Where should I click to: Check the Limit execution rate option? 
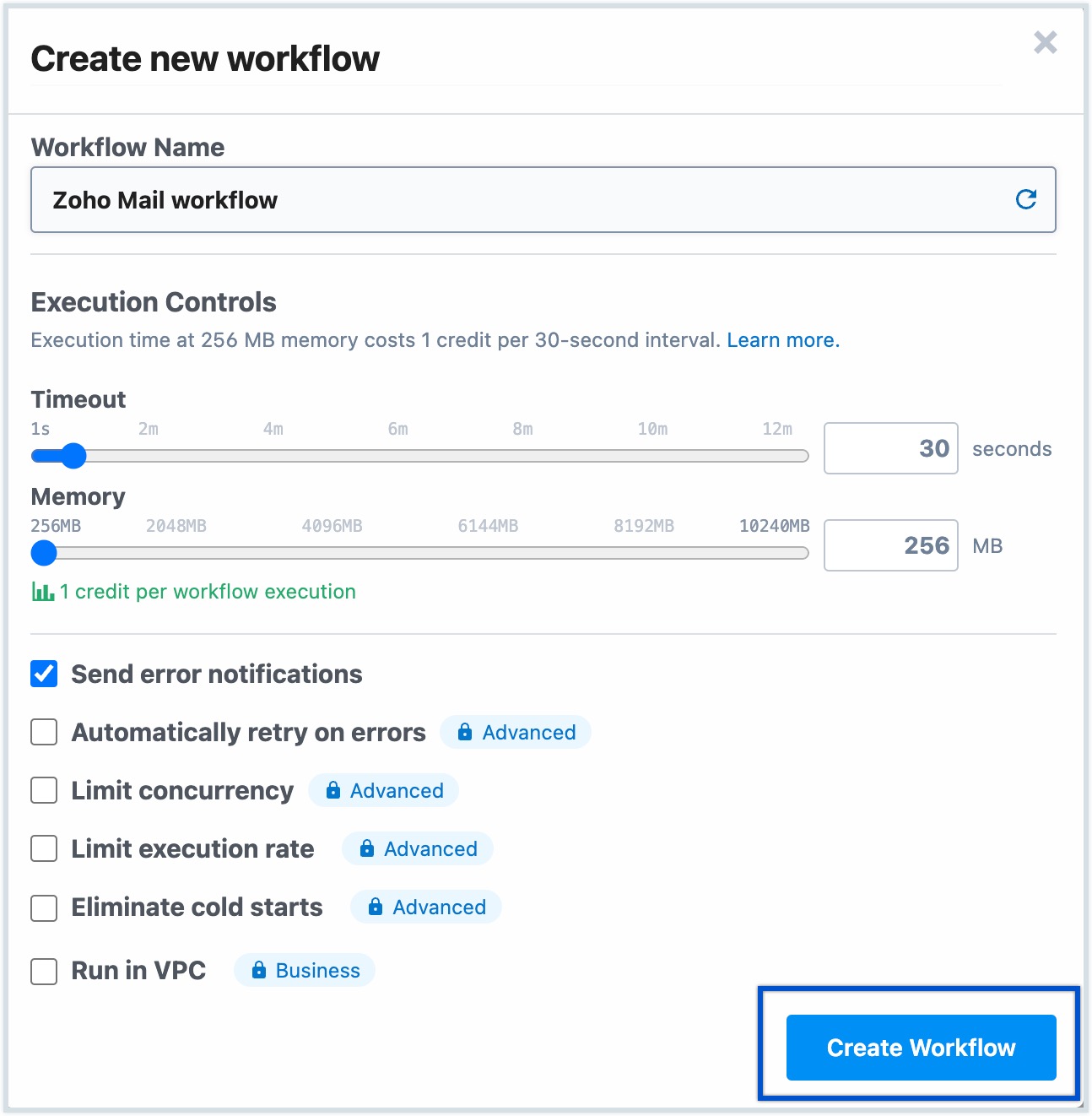44,848
